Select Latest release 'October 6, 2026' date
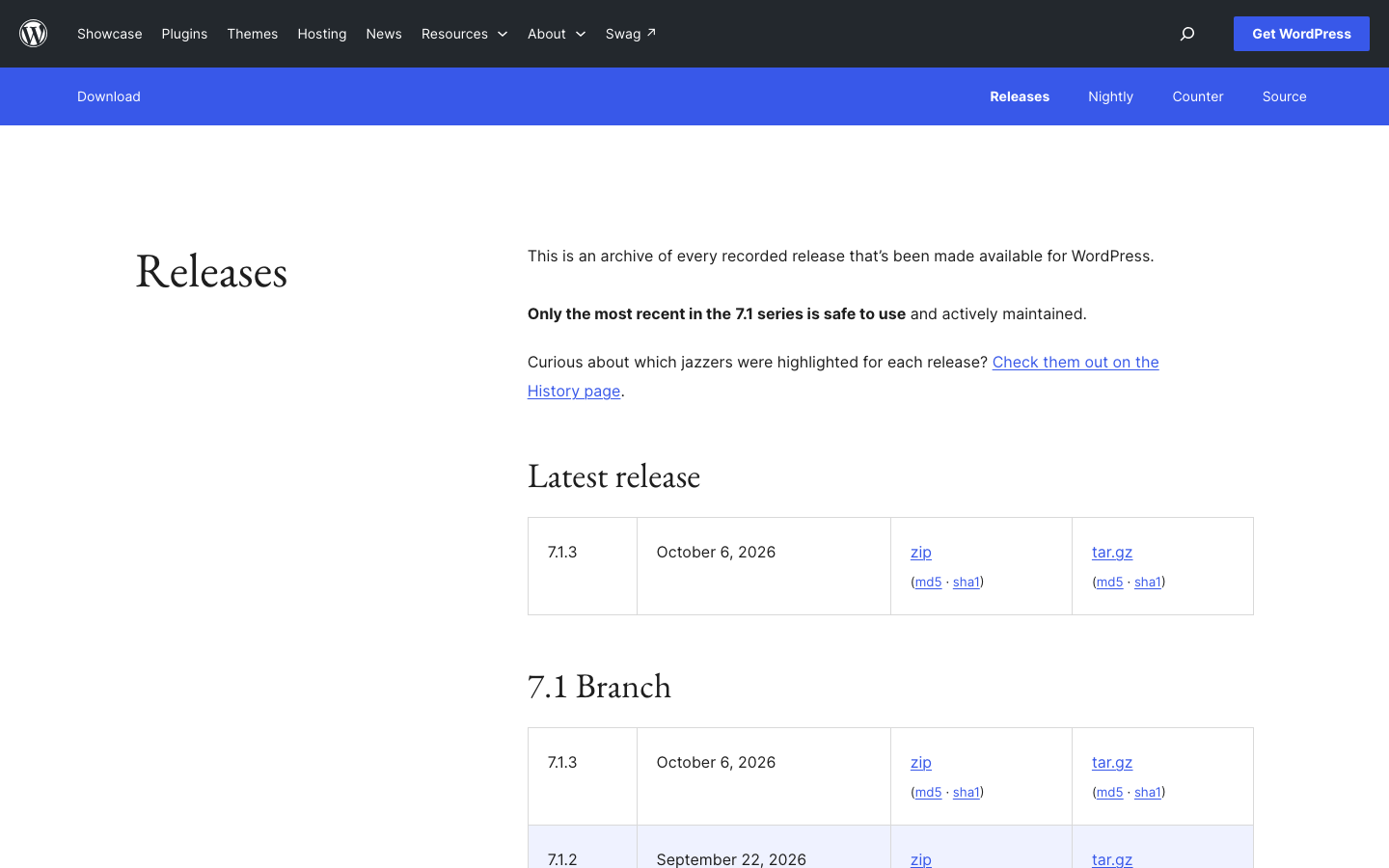The width and height of the screenshot is (1389, 868). tap(763, 566)
